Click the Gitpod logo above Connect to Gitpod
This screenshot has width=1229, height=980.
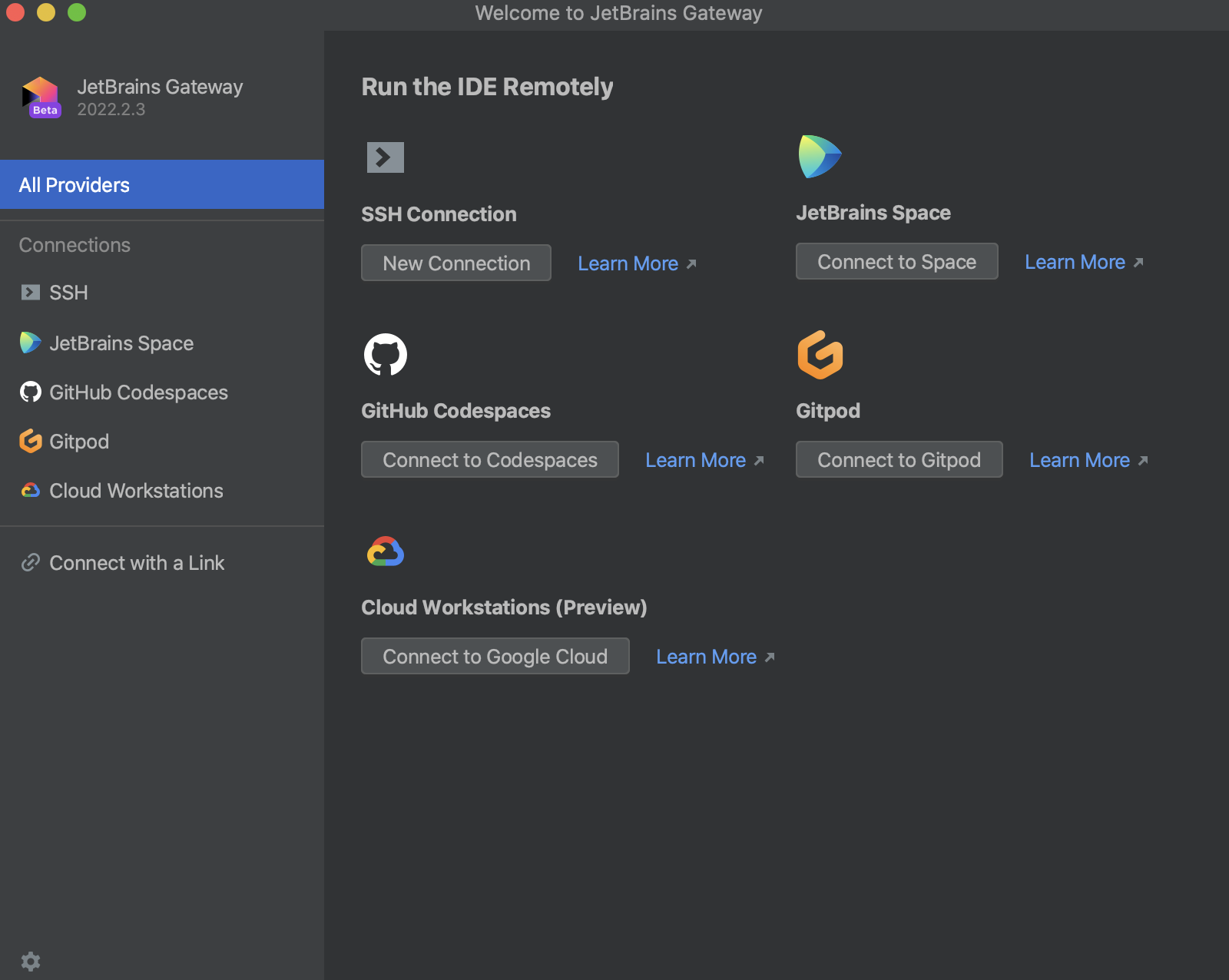(820, 355)
